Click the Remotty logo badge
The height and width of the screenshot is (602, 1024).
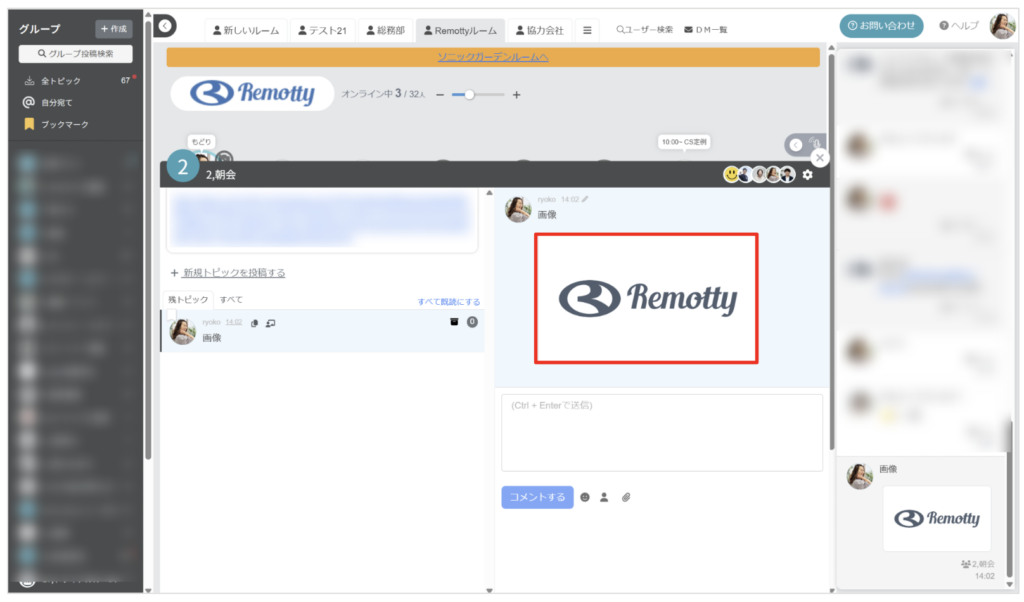252,93
